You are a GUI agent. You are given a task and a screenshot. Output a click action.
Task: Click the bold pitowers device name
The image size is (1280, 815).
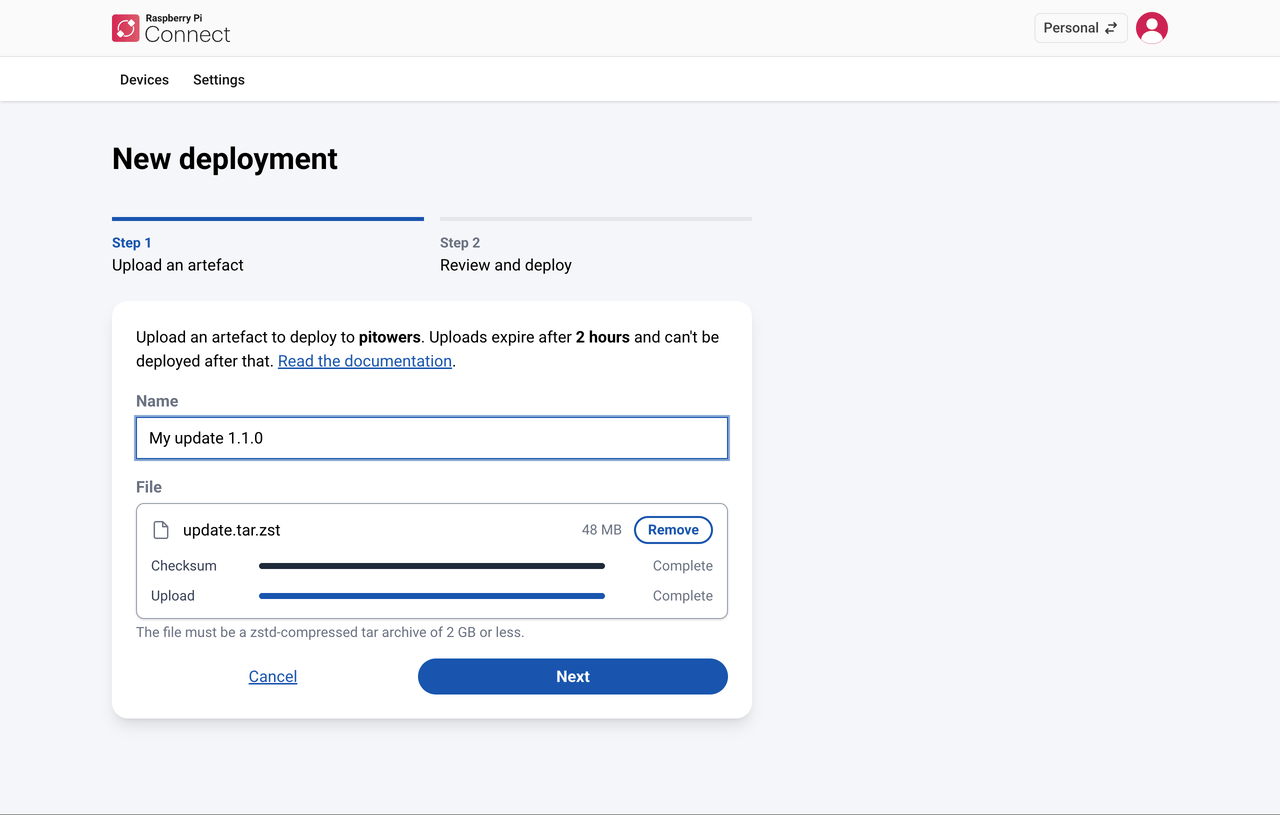(390, 337)
